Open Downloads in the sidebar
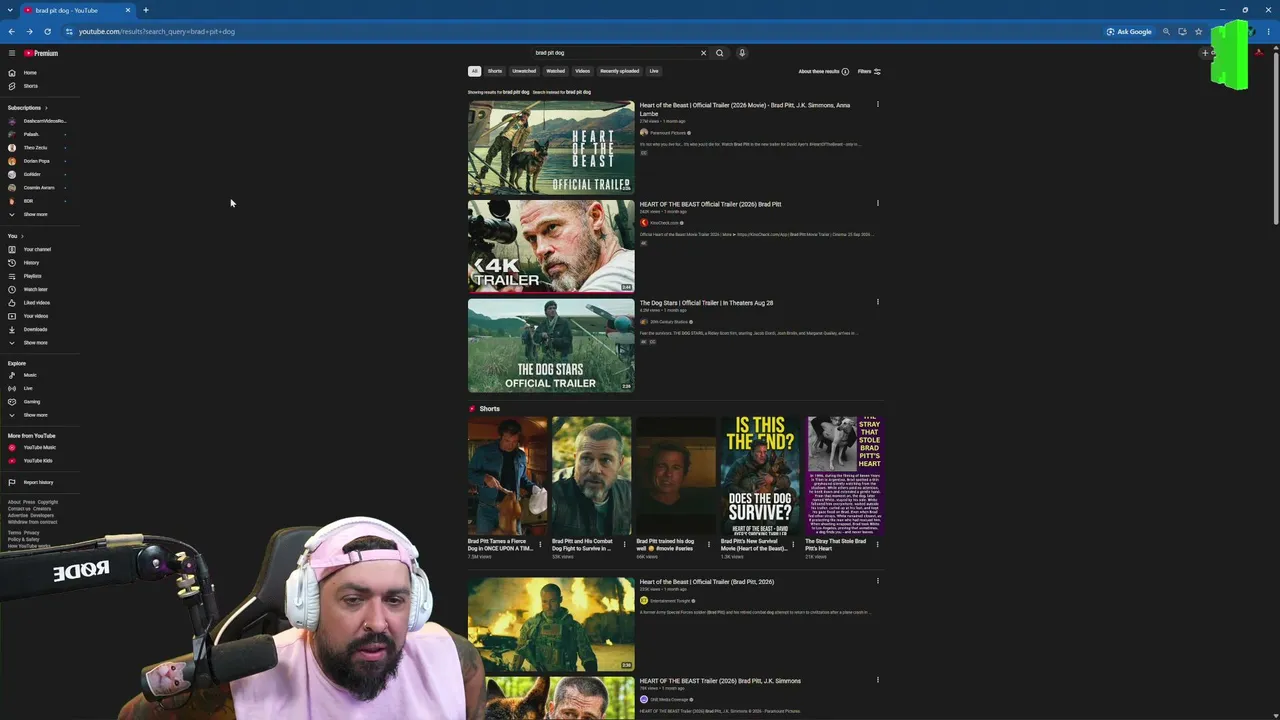This screenshot has width=1280, height=720. click(35, 329)
